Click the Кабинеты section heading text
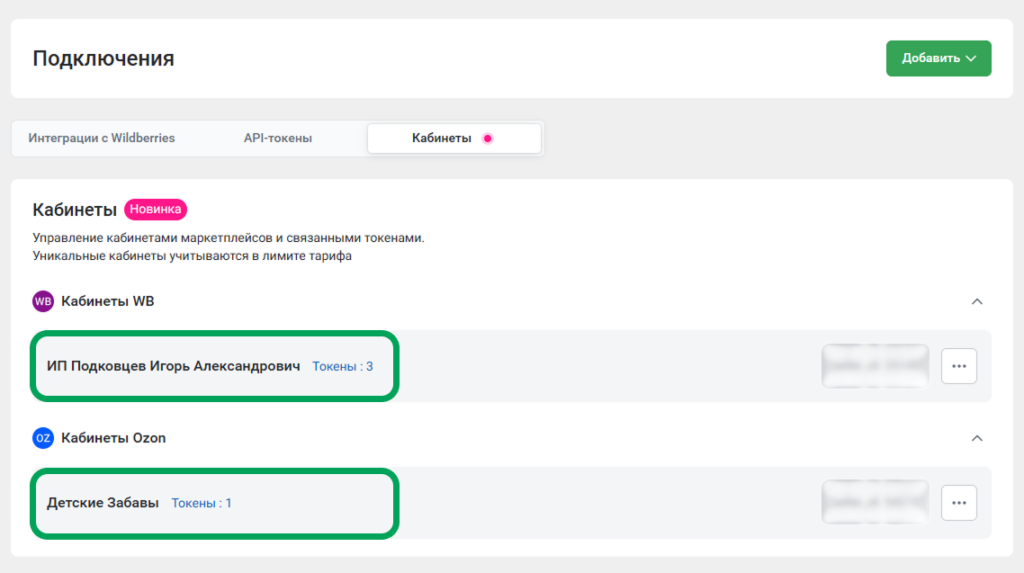The height and width of the screenshot is (573, 1024). (x=74, y=210)
